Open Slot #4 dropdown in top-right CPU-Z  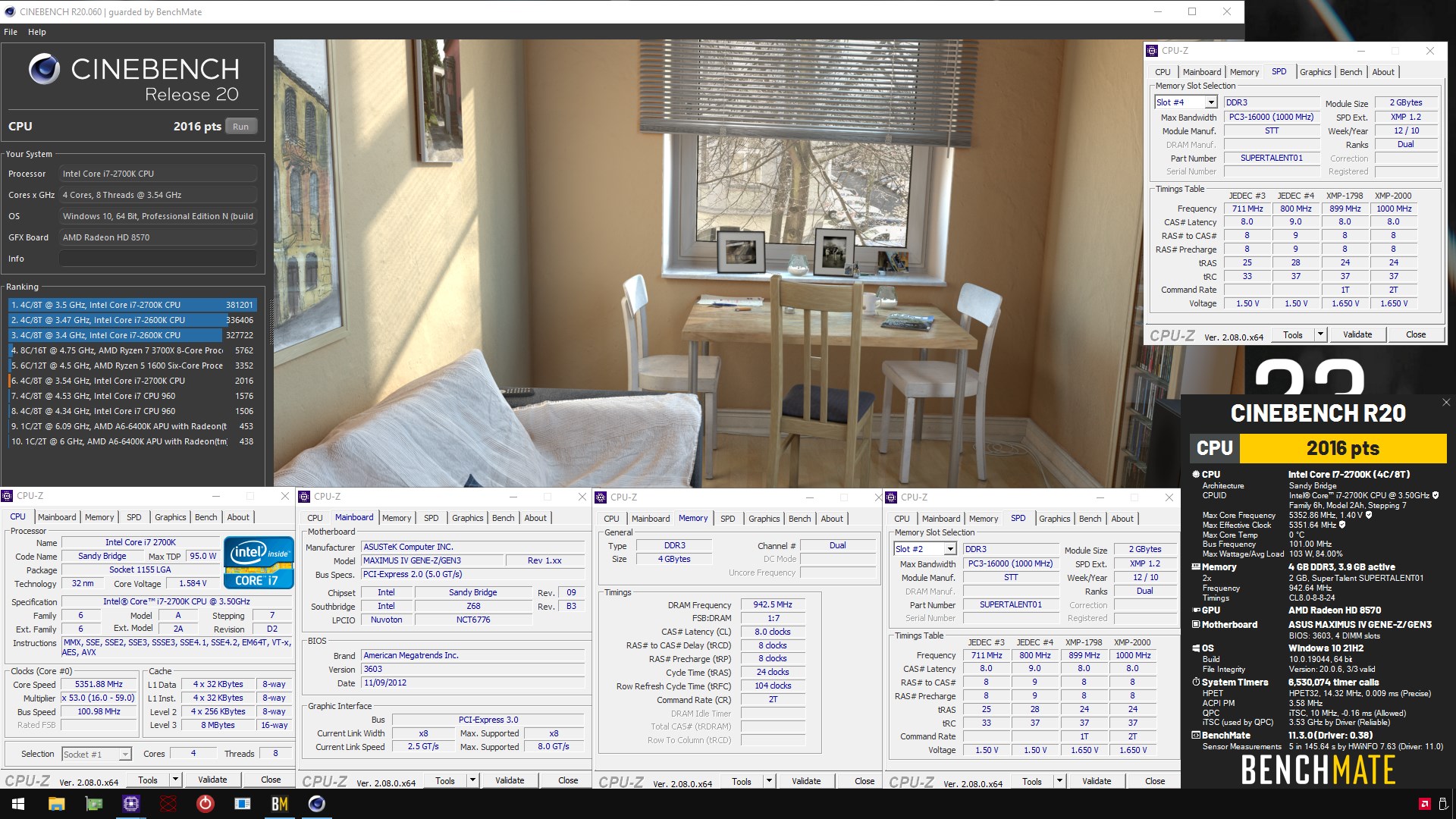[1211, 102]
